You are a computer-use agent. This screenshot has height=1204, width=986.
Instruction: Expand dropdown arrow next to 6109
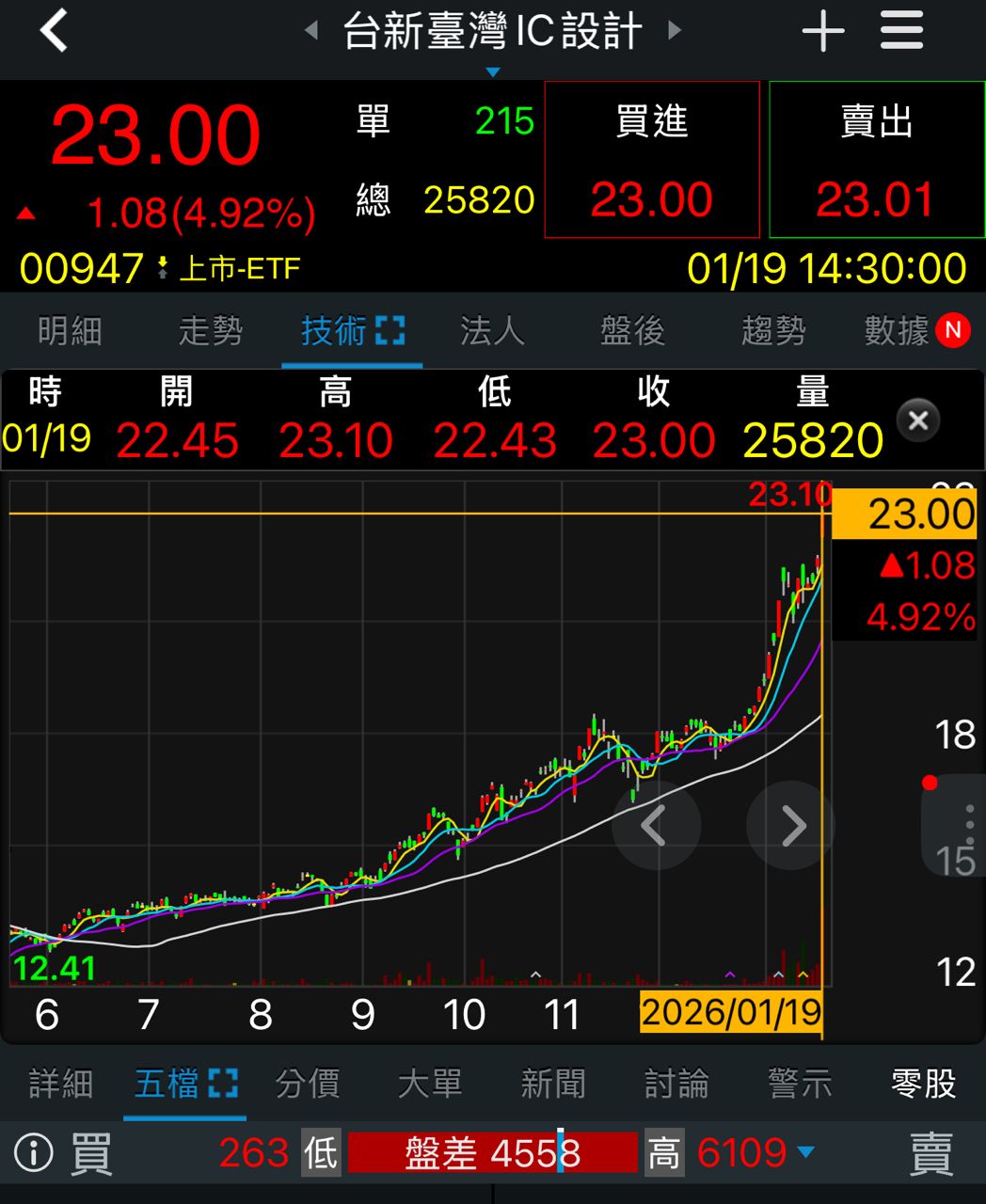[805, 1152]
